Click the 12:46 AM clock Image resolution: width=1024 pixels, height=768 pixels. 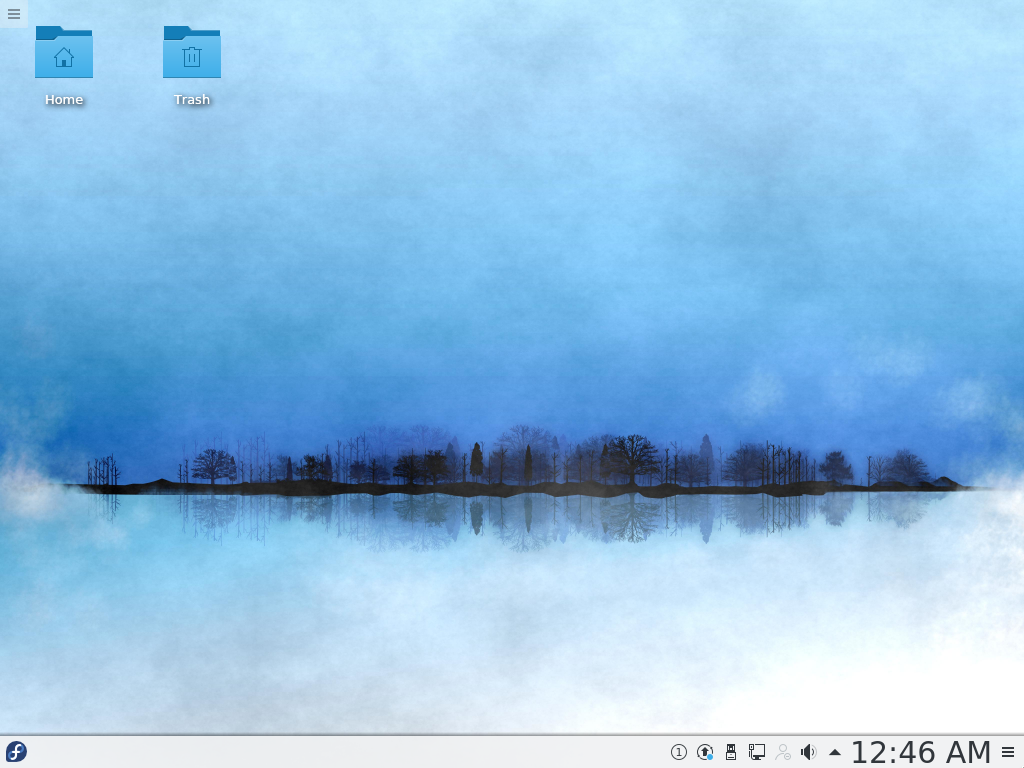(x=921, y=752)
